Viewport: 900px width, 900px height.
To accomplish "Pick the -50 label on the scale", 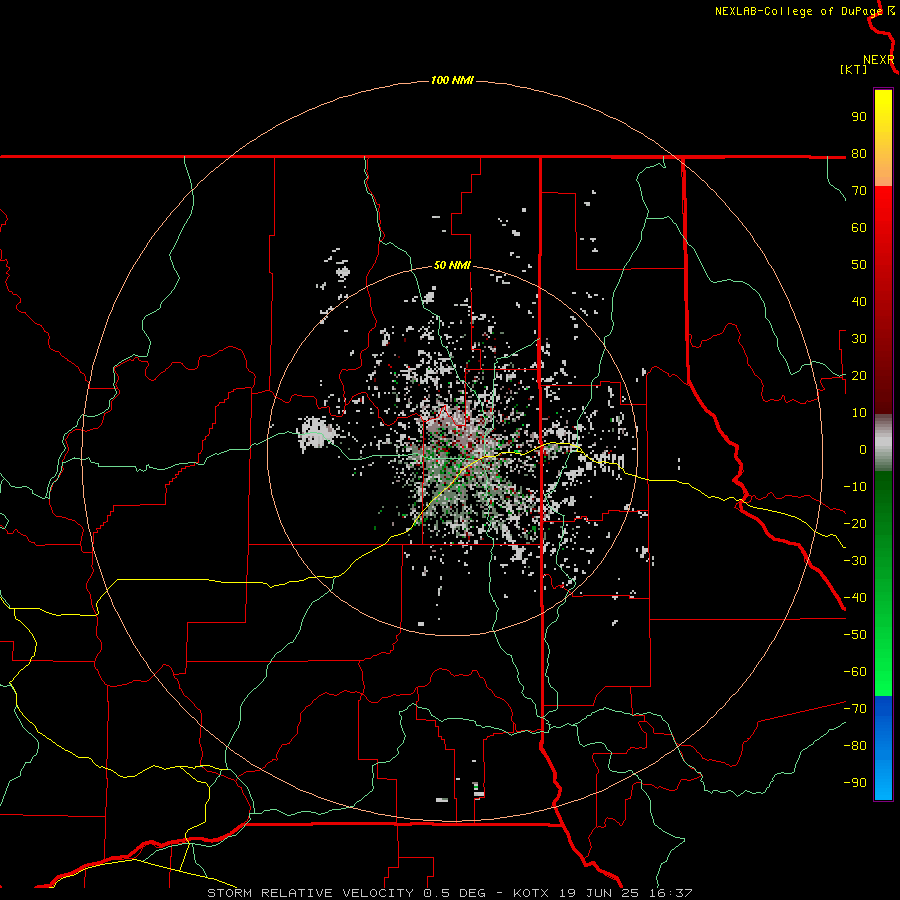I will coord(855,635).
